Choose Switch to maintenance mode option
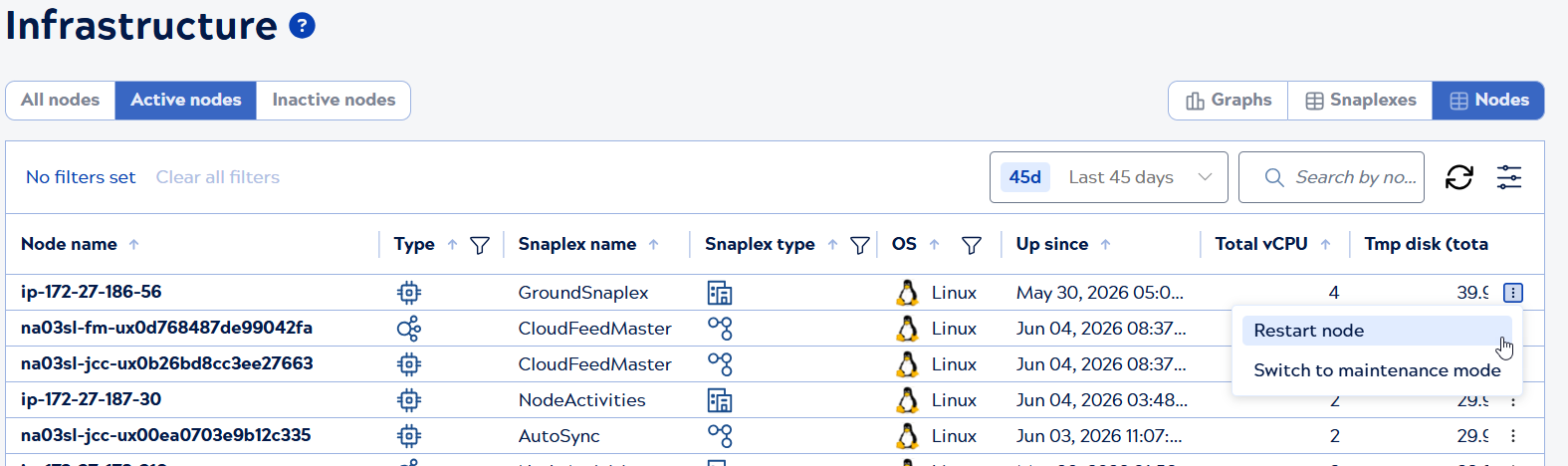The image size is (1568, 466). coord(1377,370)
